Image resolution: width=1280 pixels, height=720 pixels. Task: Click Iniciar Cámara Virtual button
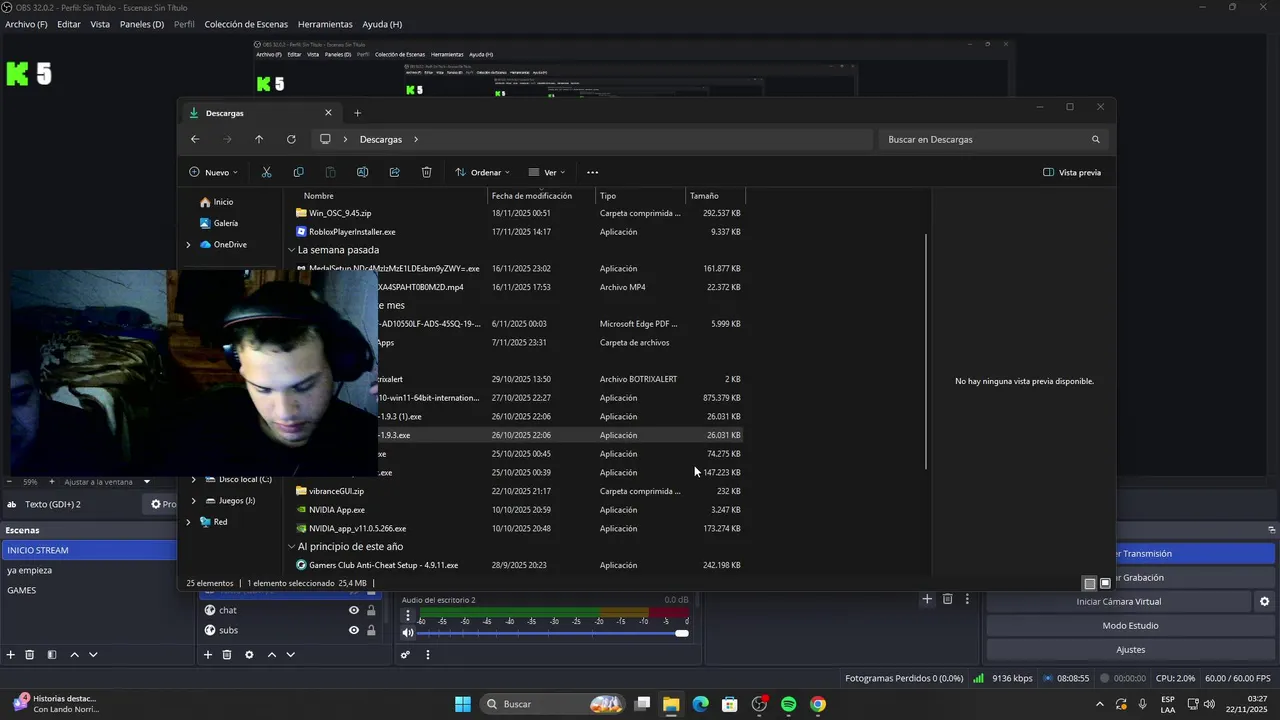1118,601
